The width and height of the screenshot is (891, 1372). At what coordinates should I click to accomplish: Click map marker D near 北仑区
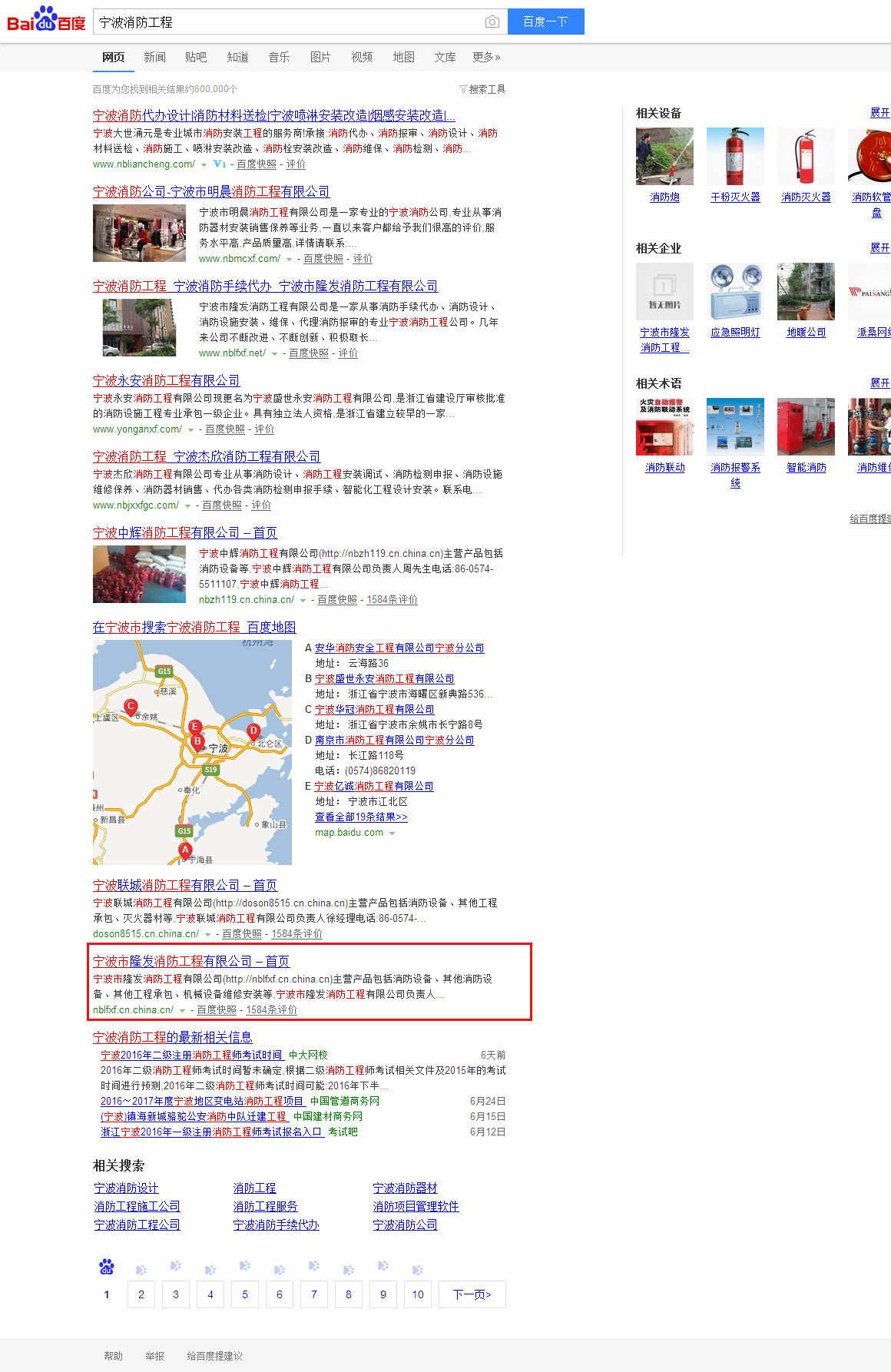[253, 731]
